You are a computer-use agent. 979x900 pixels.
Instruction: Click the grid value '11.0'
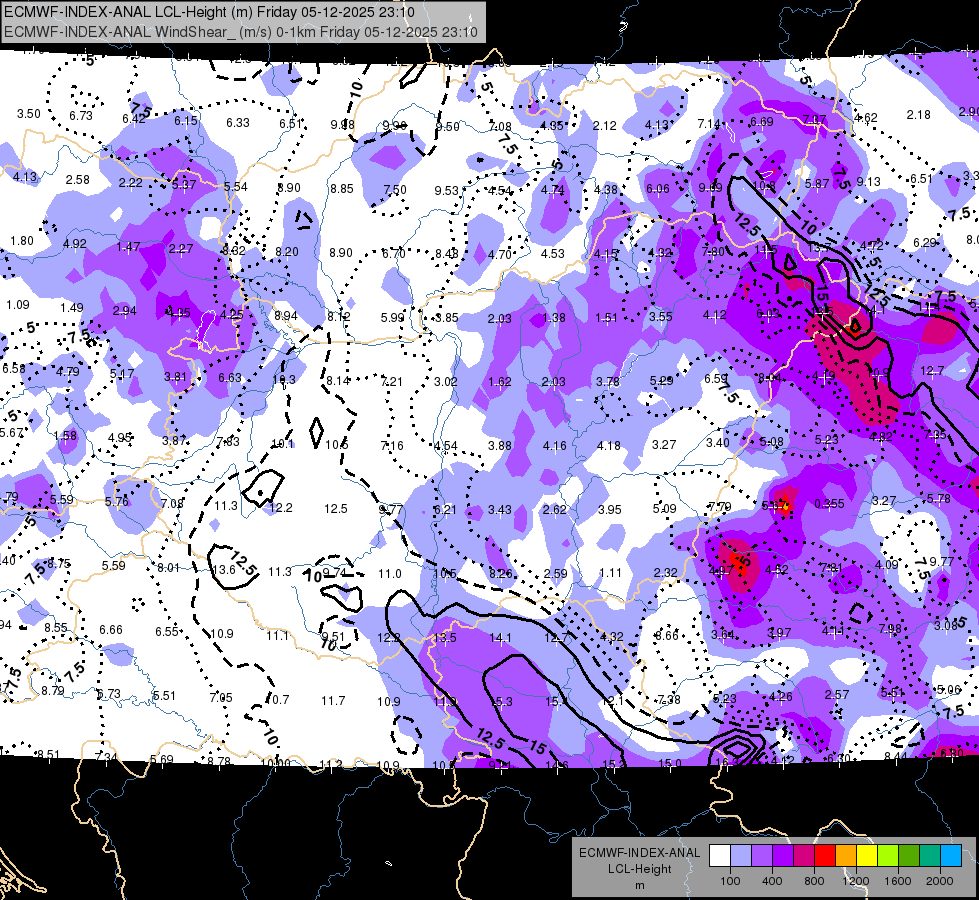[390, 573]
